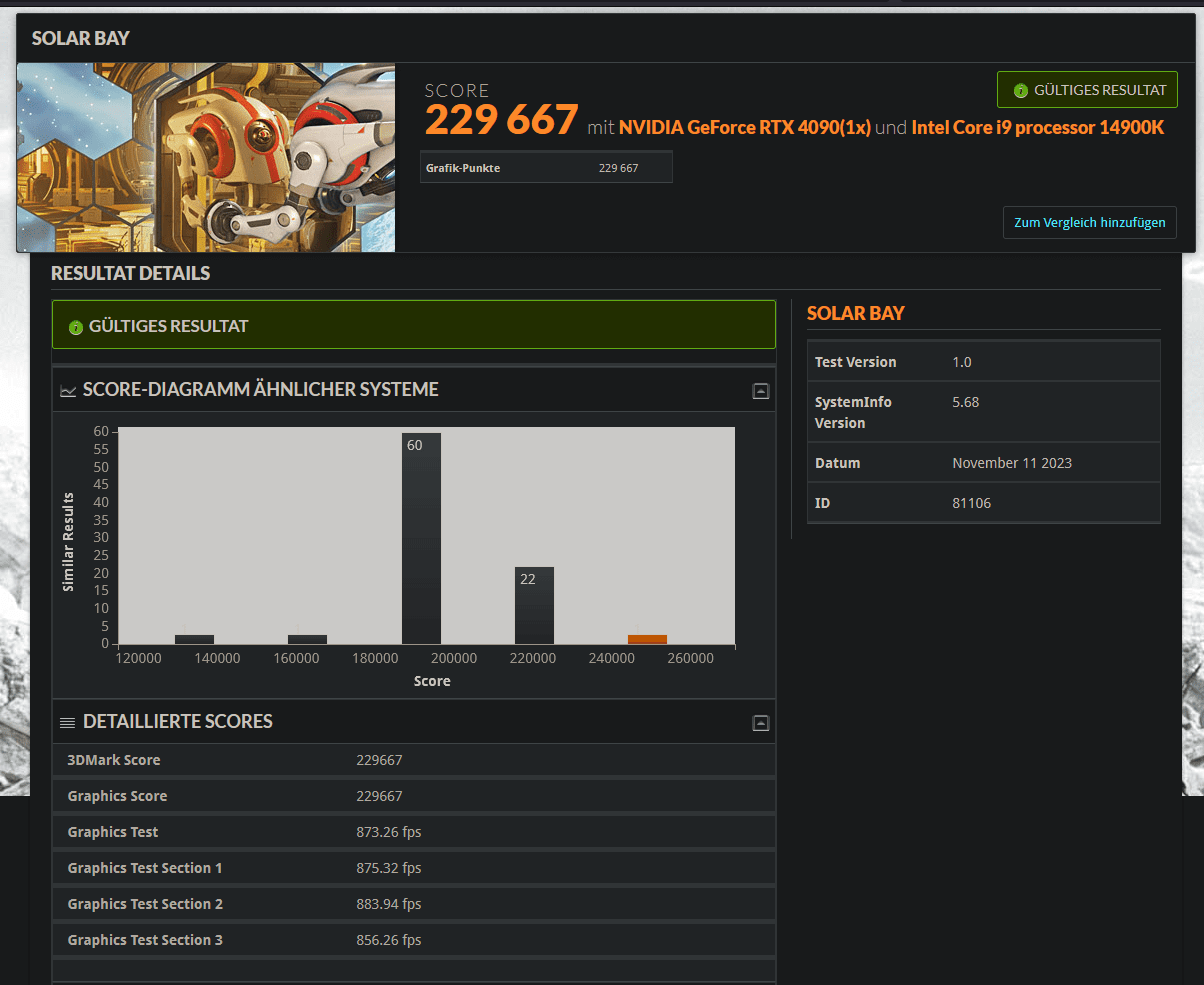Viewport: 1204px width, 985px height.
Task: Click the Graphics Test Section 2 value 883.94 fps
Action: click(389, 904)
